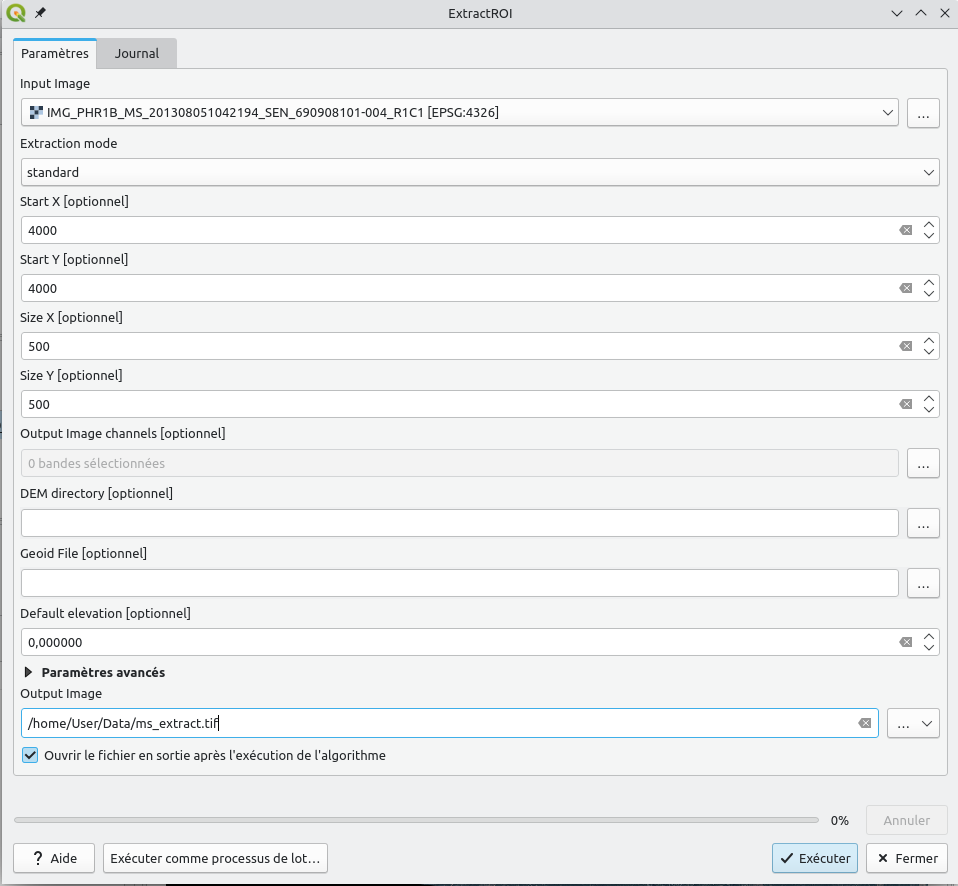This screenshot has height=886, width=958.
Task: Clear the Output Image path
Action: (863, 723)
